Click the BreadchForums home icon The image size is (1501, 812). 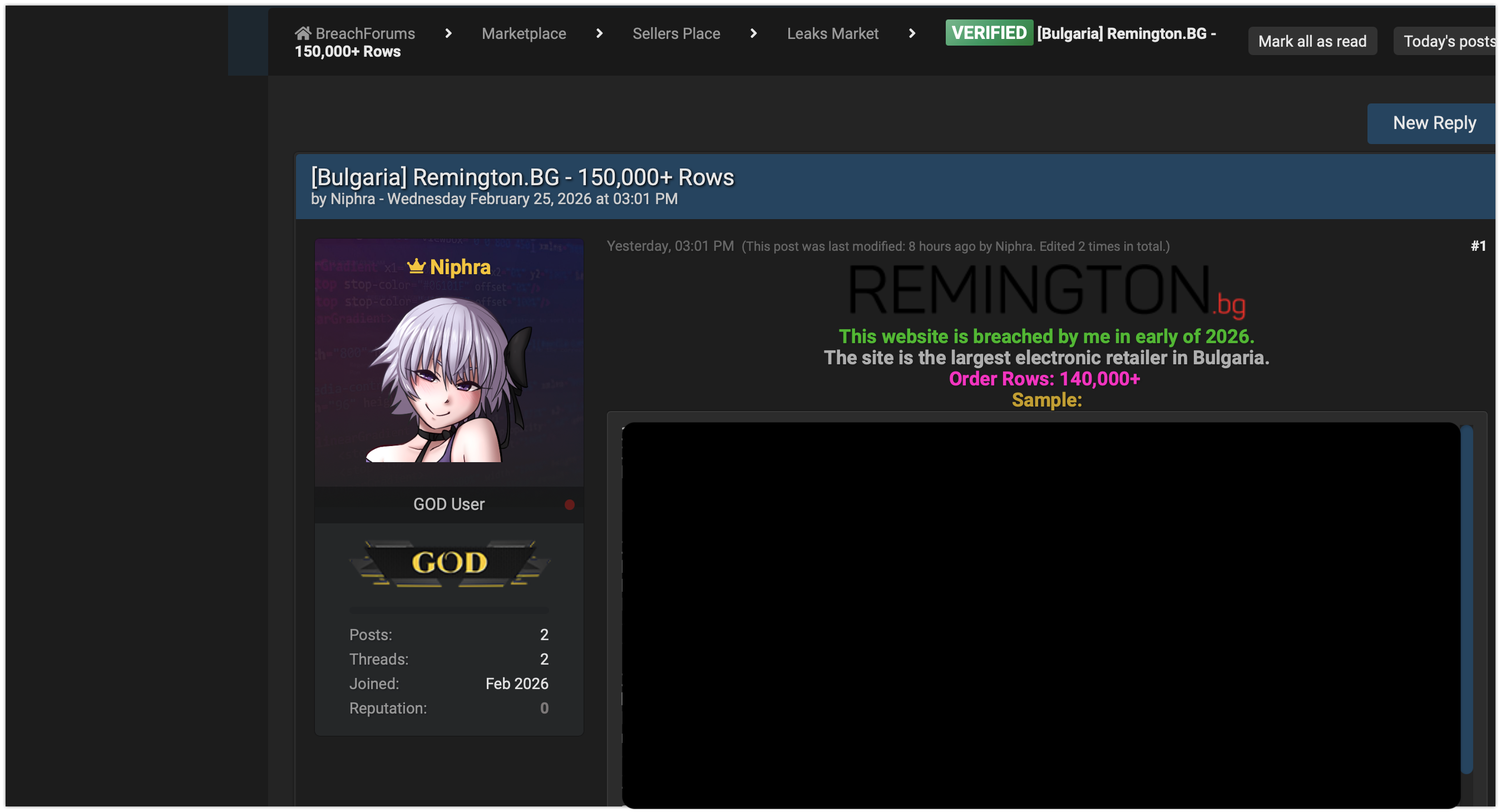[x=303, y=33]
